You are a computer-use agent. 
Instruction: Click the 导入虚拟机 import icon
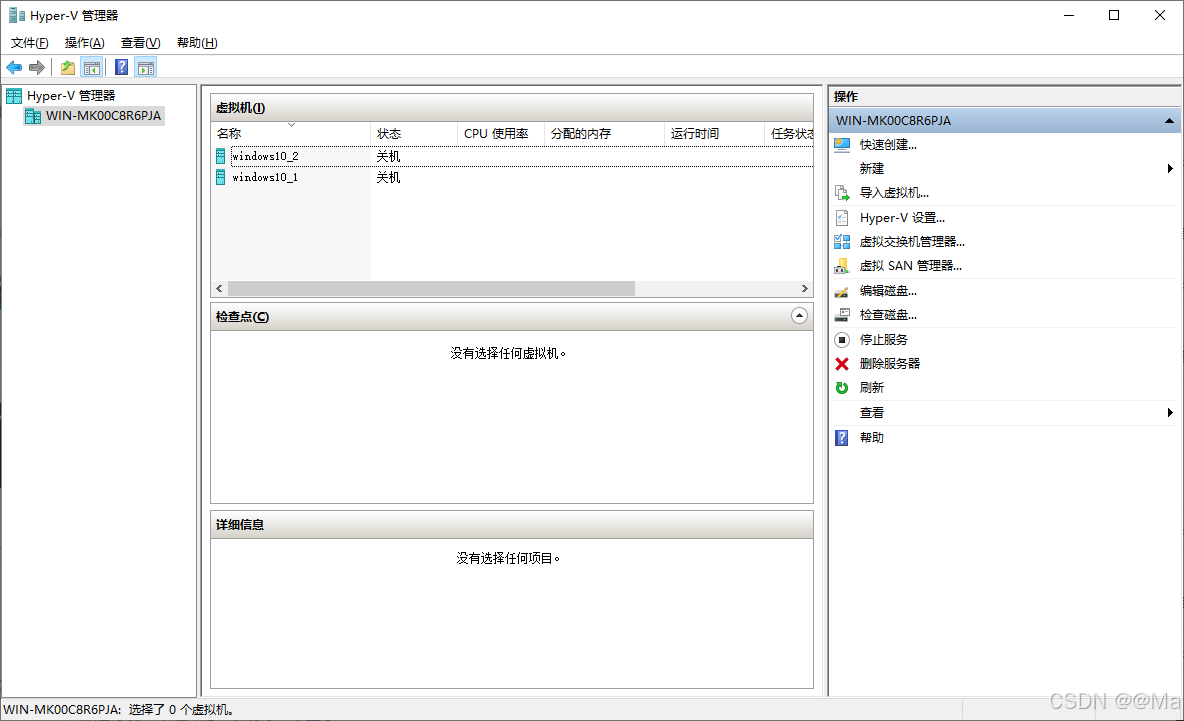[x=842, y=193]
